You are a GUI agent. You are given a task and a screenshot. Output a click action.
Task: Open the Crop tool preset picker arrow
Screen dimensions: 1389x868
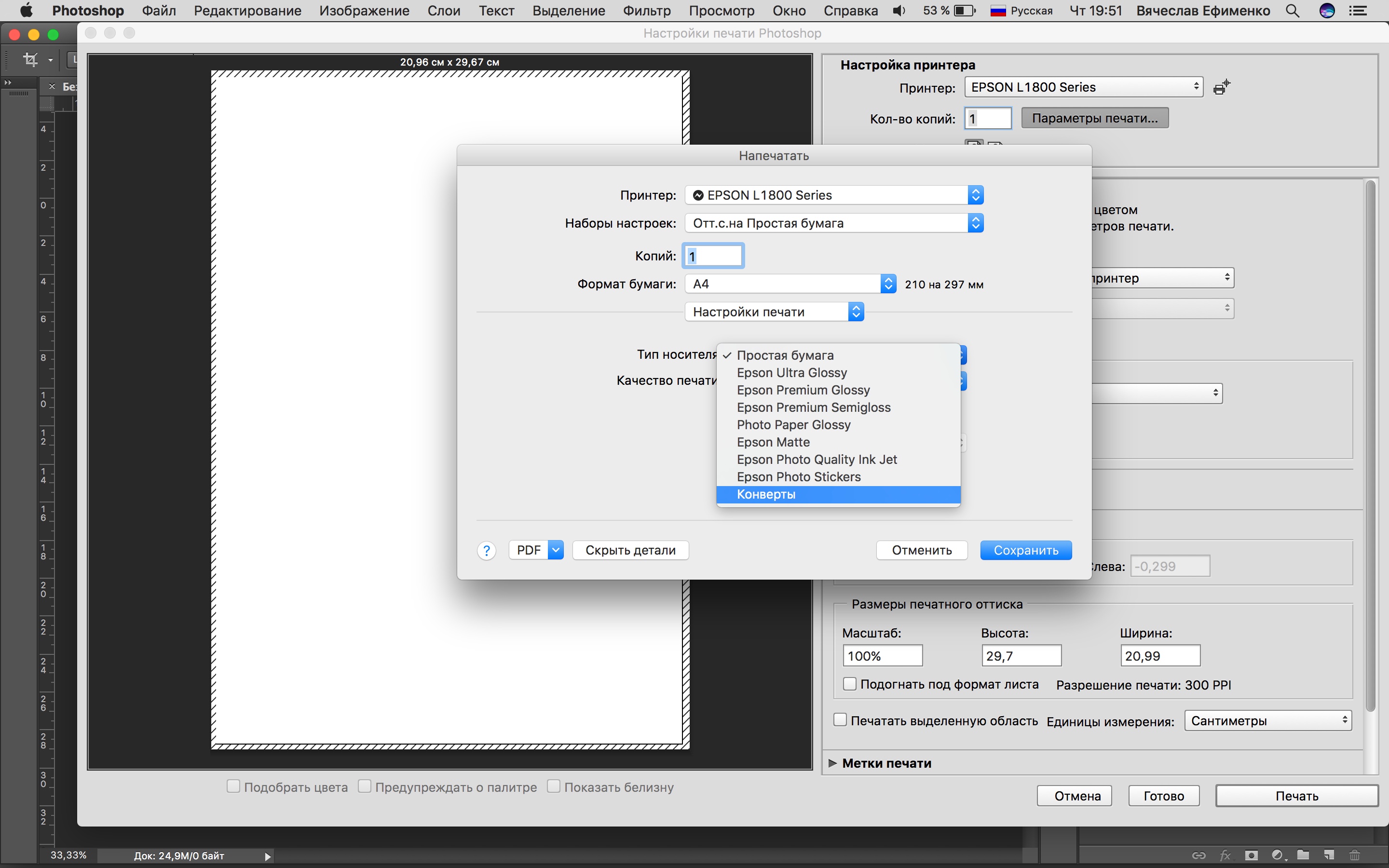51,60
